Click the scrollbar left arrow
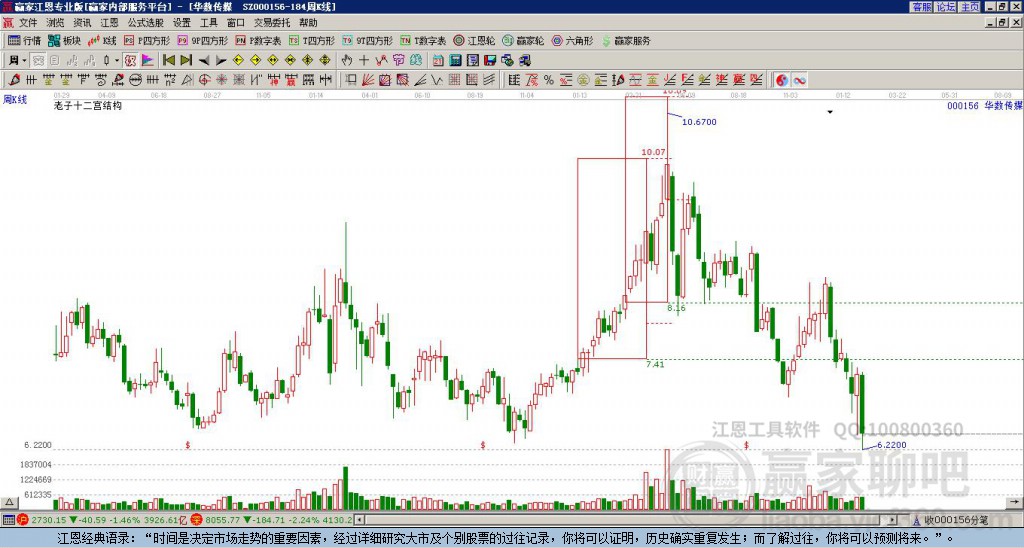1024x548 pixels. [x=359, y=520]
